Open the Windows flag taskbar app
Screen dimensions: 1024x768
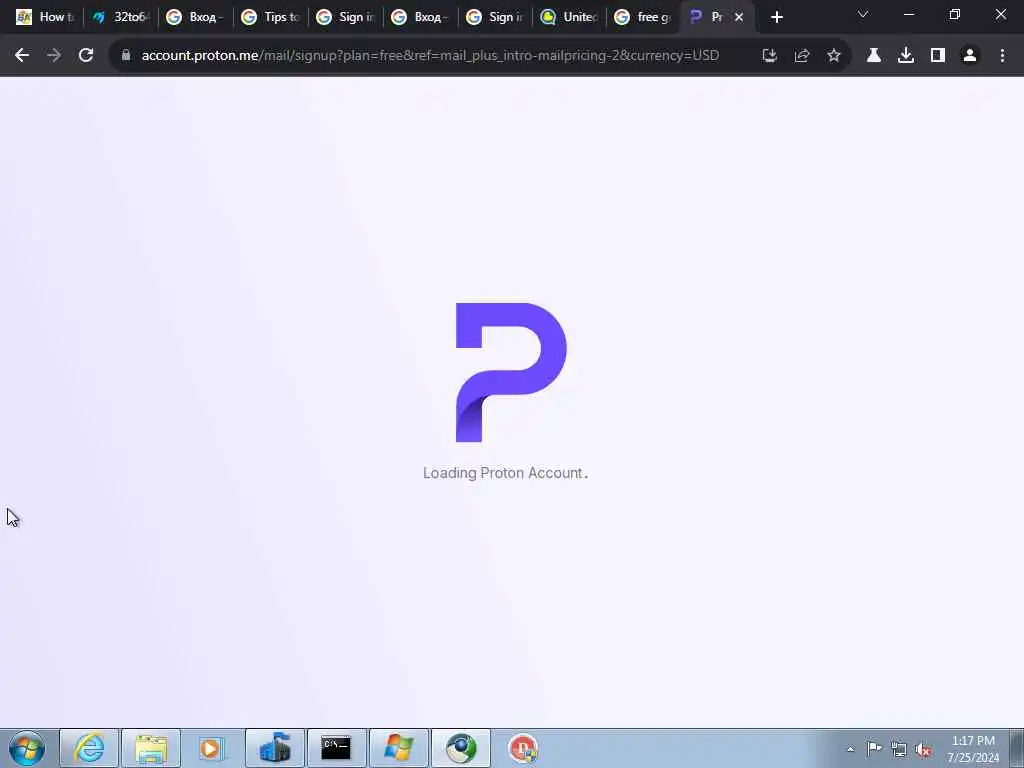398,748
